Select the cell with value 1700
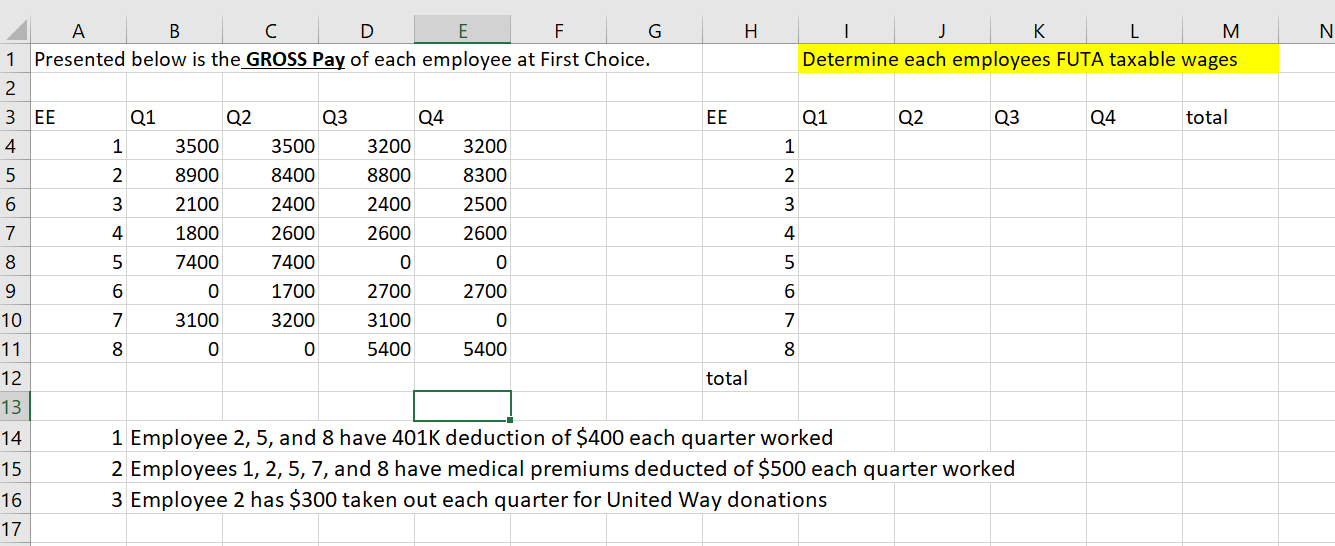The width and height of the screenshot is (1335, 546). tap(270, 291)
